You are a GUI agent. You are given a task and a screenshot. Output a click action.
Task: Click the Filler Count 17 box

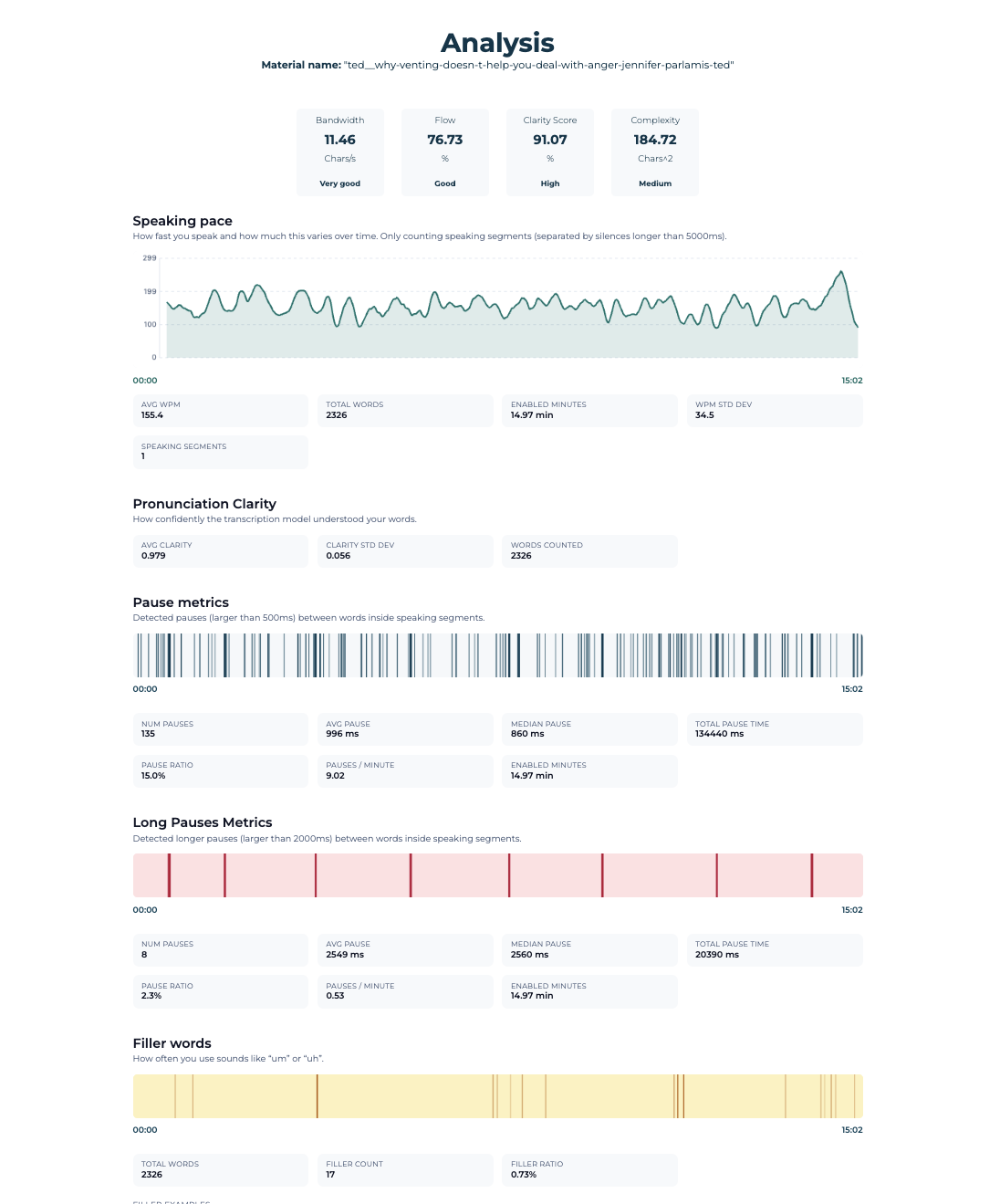(x=404, y=1169)
